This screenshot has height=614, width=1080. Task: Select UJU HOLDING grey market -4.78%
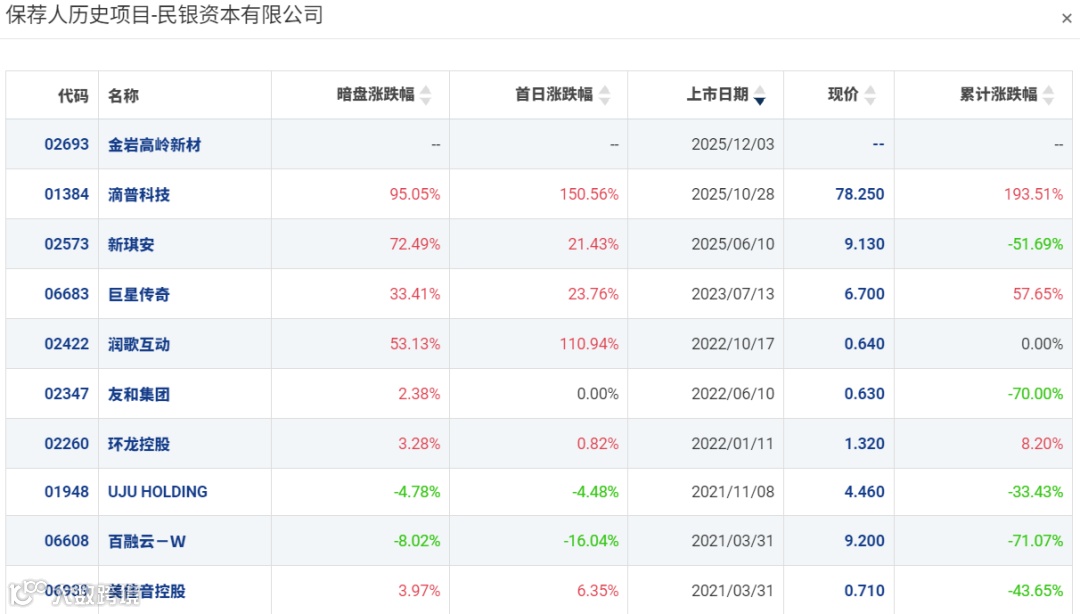[417, 492]
